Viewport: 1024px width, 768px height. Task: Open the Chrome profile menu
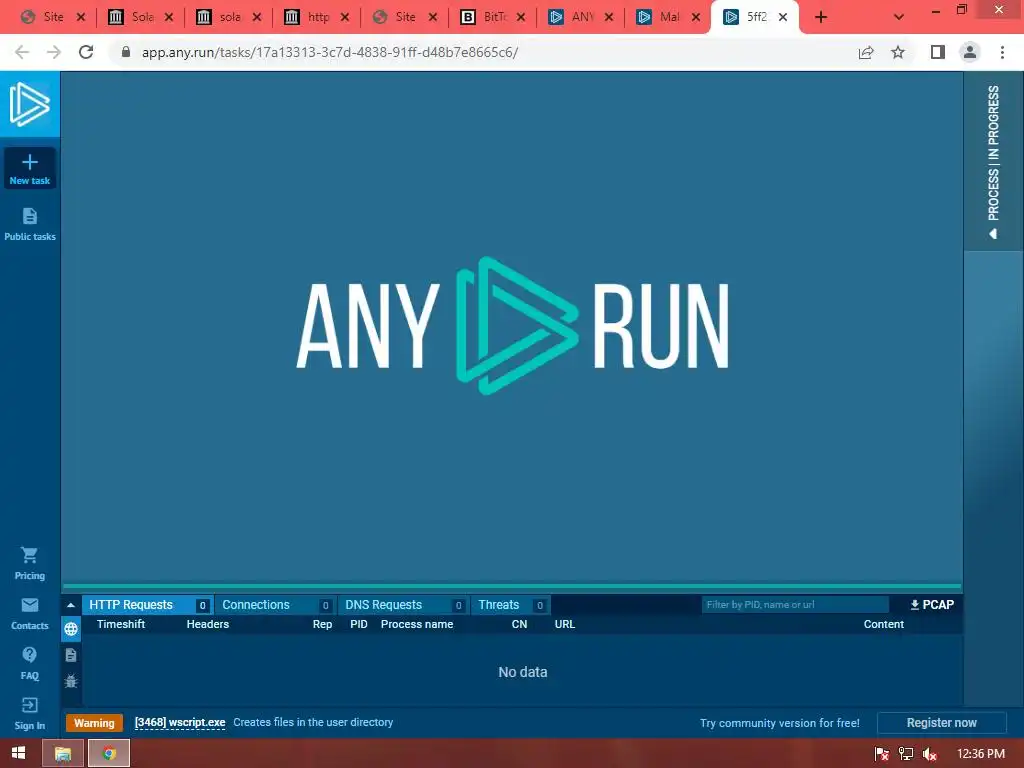click(x=970, y=52)
